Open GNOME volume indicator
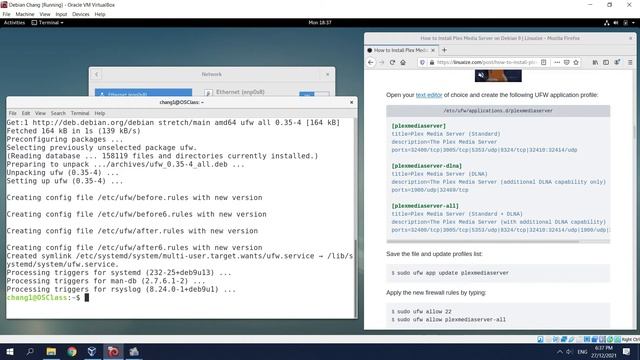 tap(616, 23)
